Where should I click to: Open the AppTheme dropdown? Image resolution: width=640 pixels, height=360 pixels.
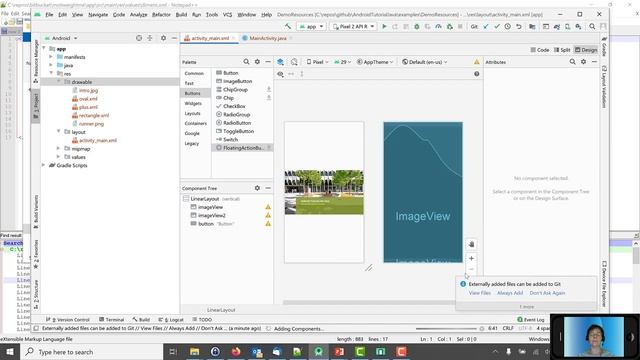tap(375, 62)
